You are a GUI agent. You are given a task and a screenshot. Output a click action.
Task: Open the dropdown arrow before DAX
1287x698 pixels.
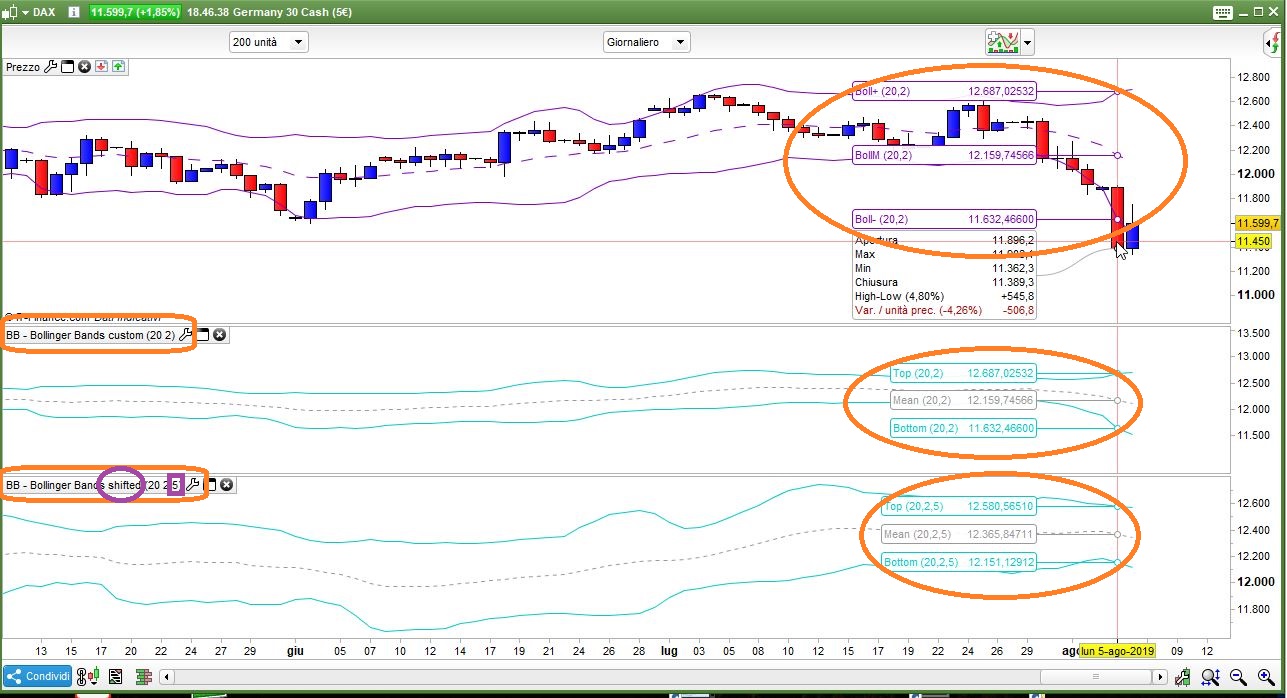point(26,13)
